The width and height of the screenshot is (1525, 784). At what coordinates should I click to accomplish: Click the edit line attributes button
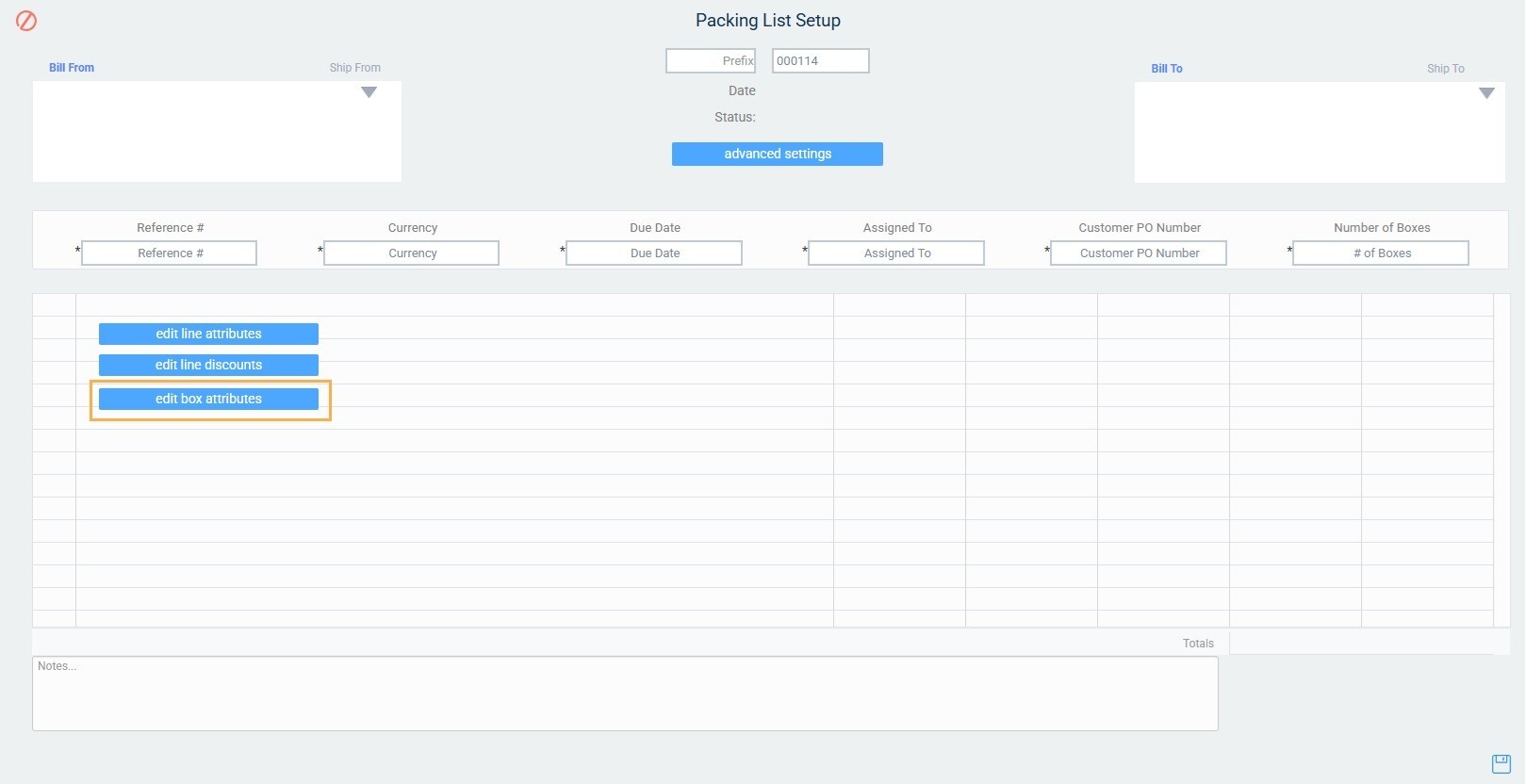click(x=208, y=334)
